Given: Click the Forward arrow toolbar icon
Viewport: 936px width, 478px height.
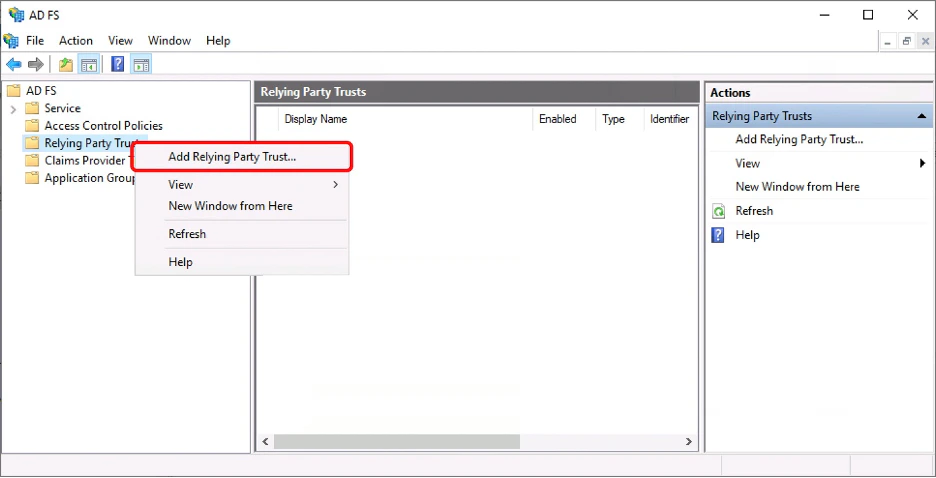Looking at the screenshot, I should [x=36, y=64].
